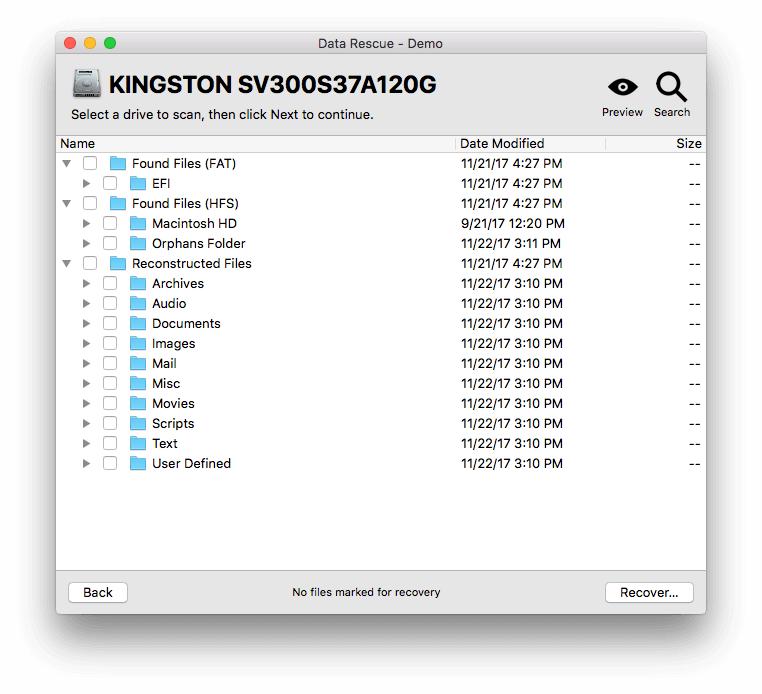This screenshot has height=694, width=762.
Task: Click the Macintosh HD folder icon
Action: (x=138, y=224)
